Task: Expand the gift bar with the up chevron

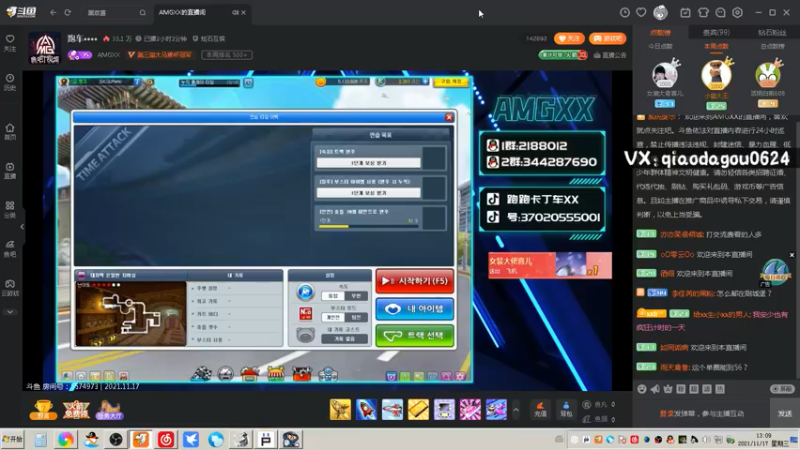Action: (x=516, y=410)
